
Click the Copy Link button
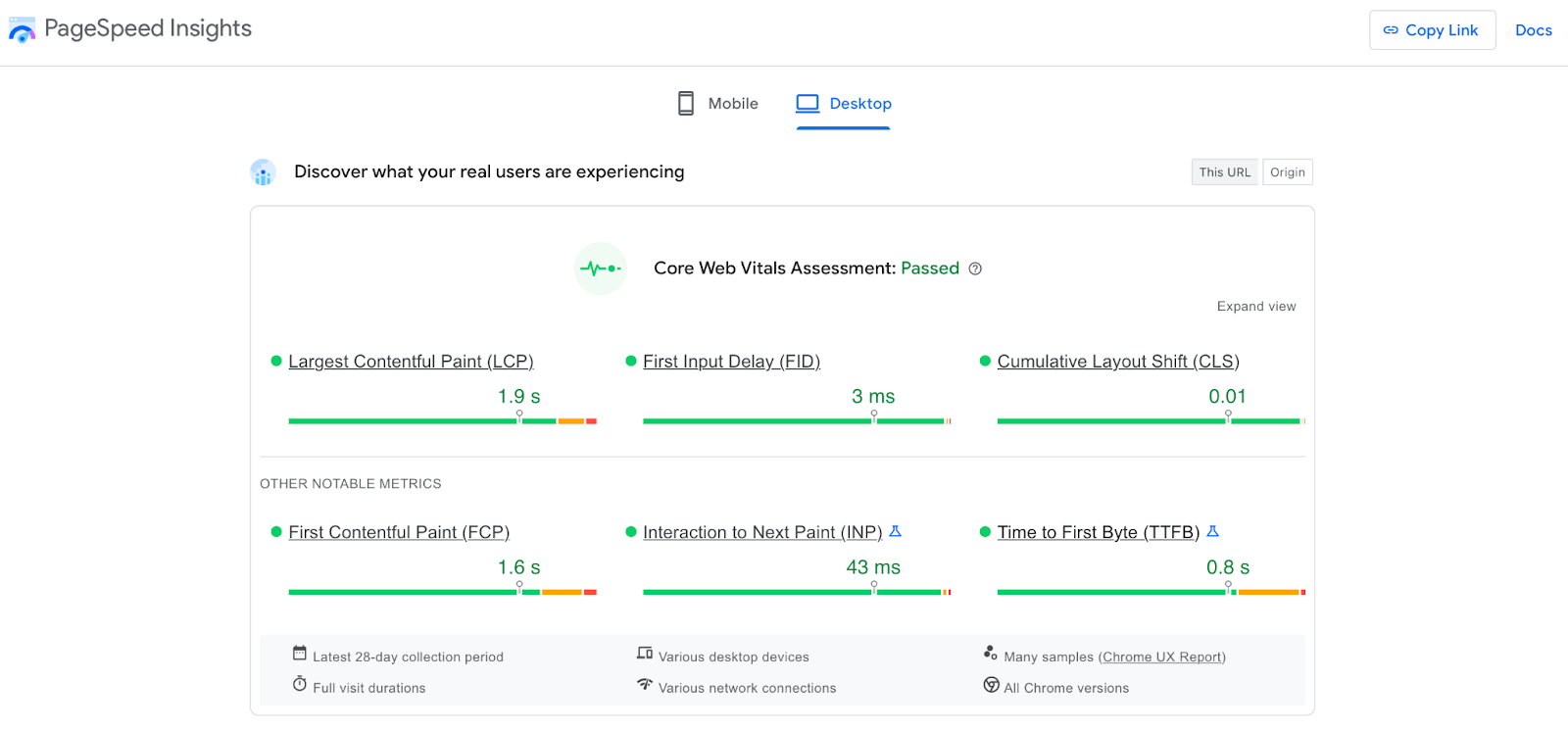[1433, 30]
